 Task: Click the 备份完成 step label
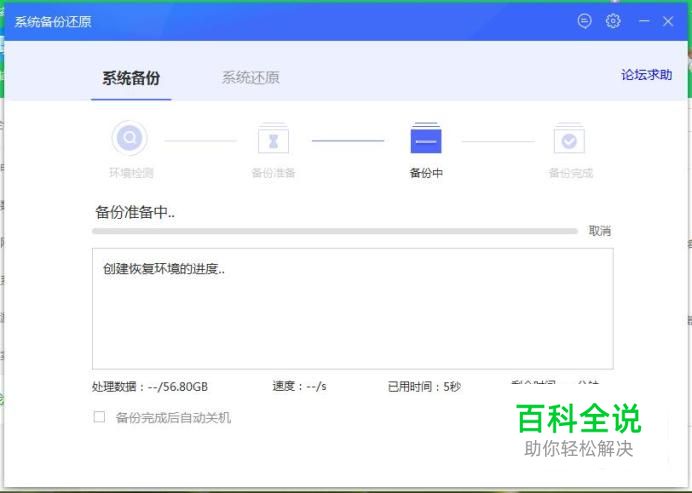(x=571, y=173)
